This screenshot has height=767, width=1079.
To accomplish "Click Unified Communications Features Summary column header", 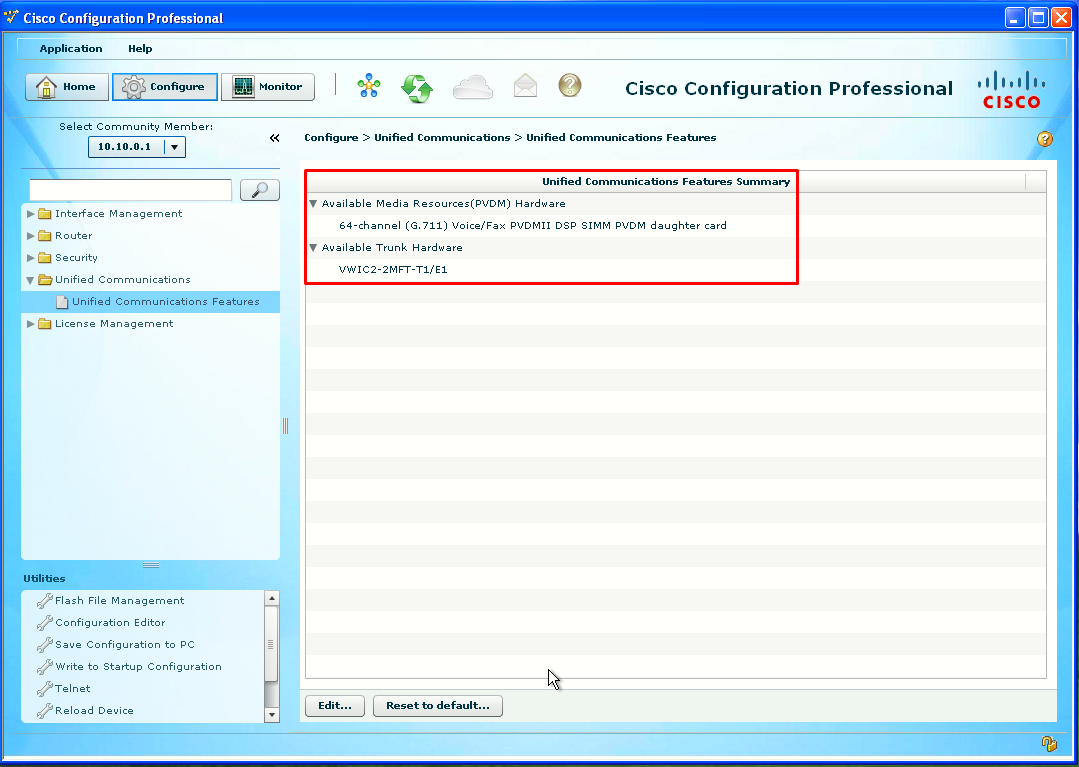I will pyautogui.click(x=665, y=182).
